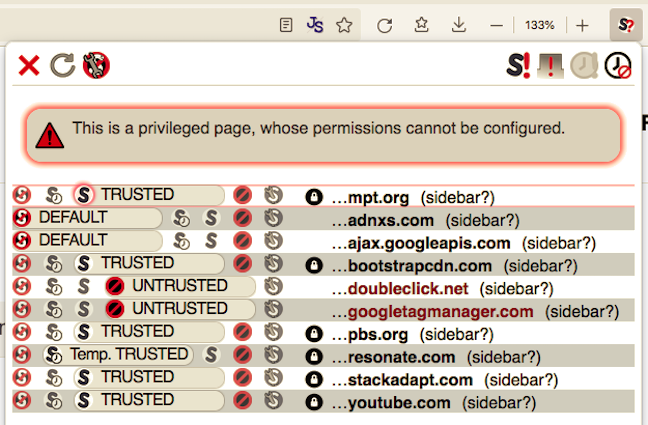Toggle HTTPS-only lock for youtube.com

click(x=314, y=402)
